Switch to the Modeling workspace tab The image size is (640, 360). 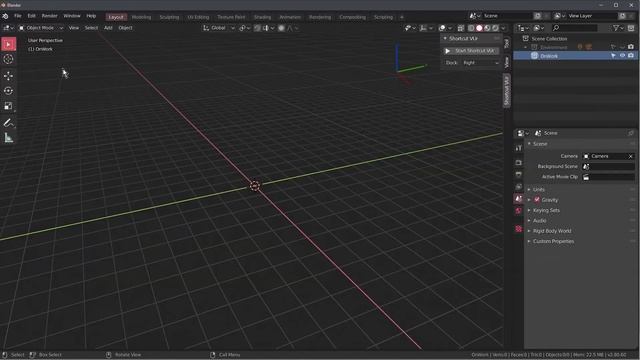click(141, 17)
